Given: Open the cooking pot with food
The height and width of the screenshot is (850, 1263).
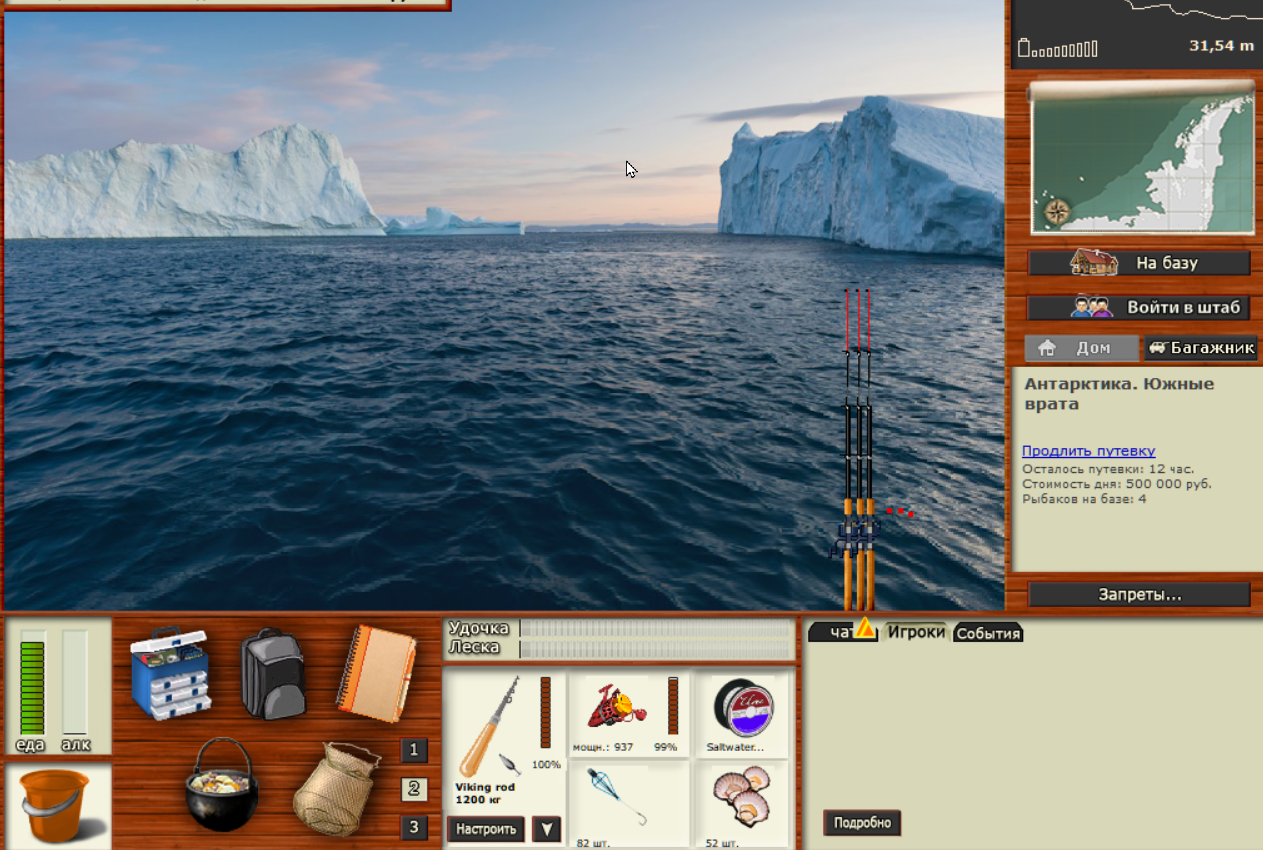Looking at the screenshot, I should click(x=222, y=785).
